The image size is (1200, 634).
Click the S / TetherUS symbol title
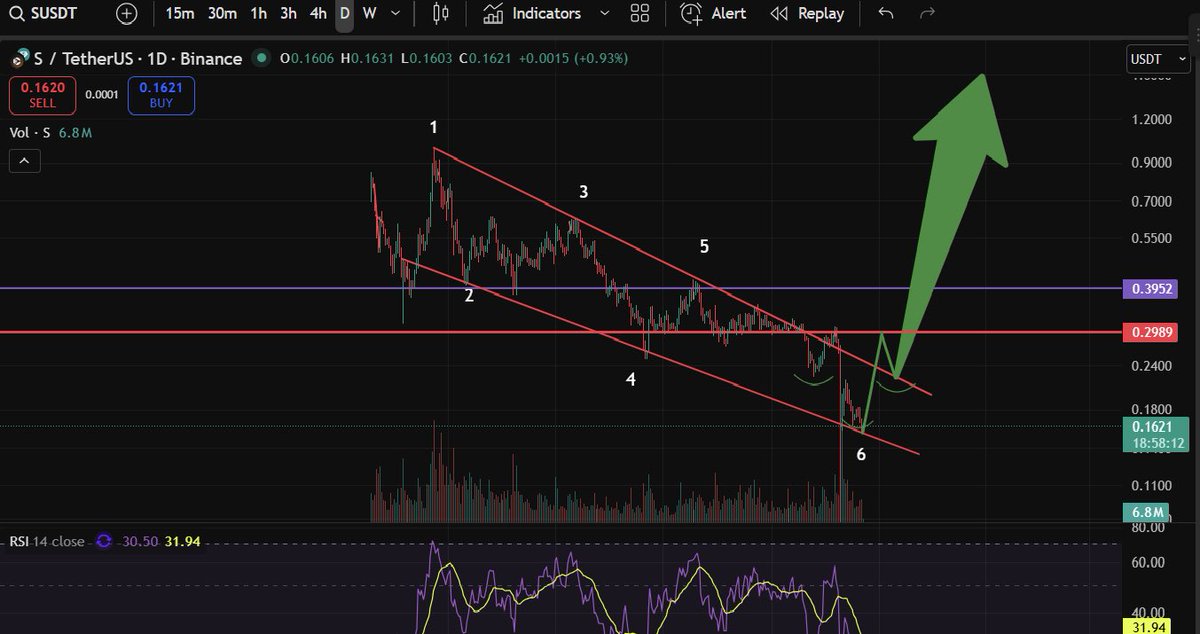138,58
